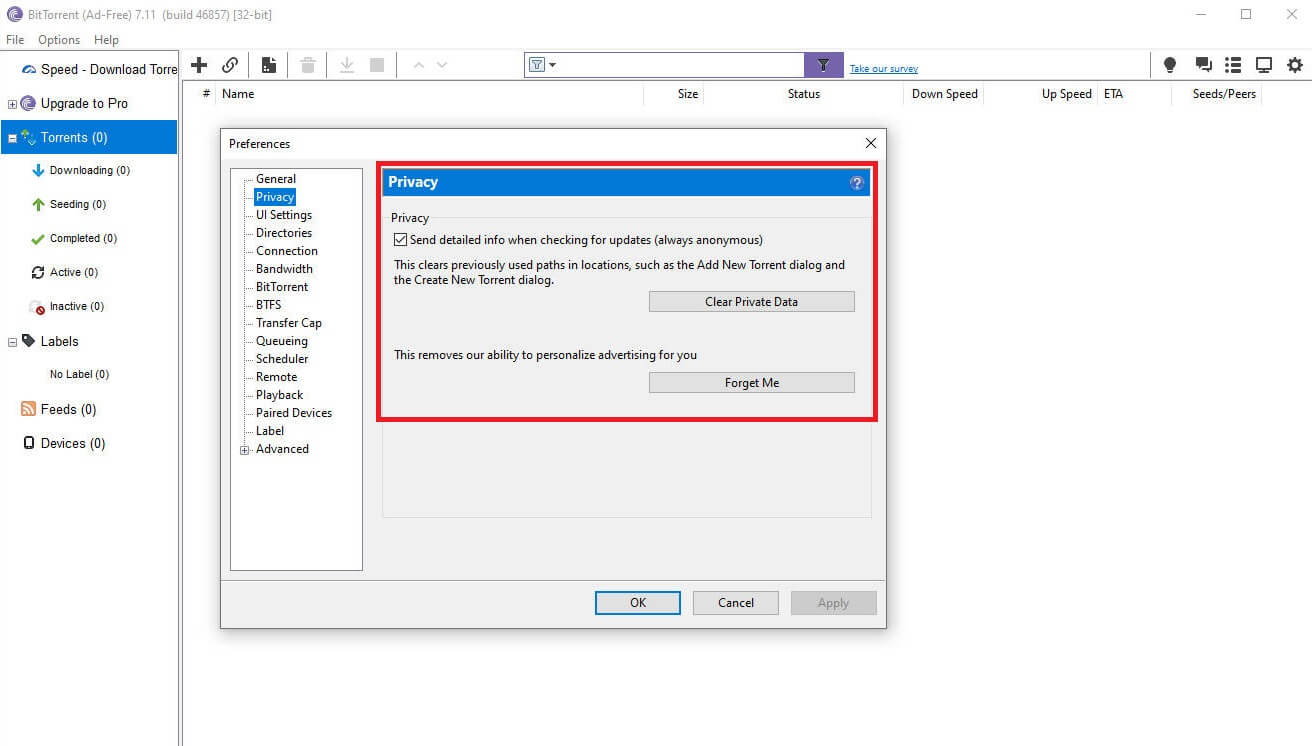Sort by the Name column header
Screen dimensions: 1312x746
(x=238, y=94)
